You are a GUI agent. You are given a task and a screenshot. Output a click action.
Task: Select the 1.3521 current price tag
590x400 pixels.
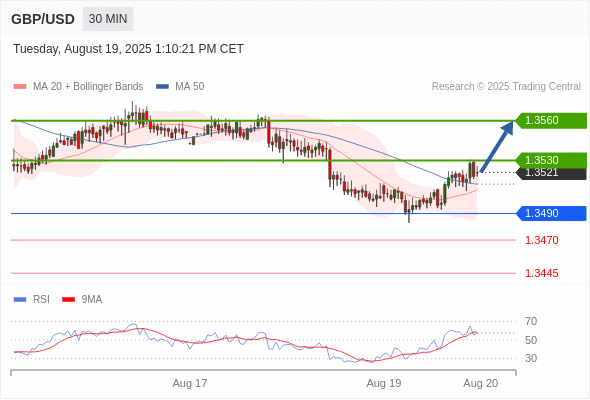pyautogui.click(x=551, y=173)
